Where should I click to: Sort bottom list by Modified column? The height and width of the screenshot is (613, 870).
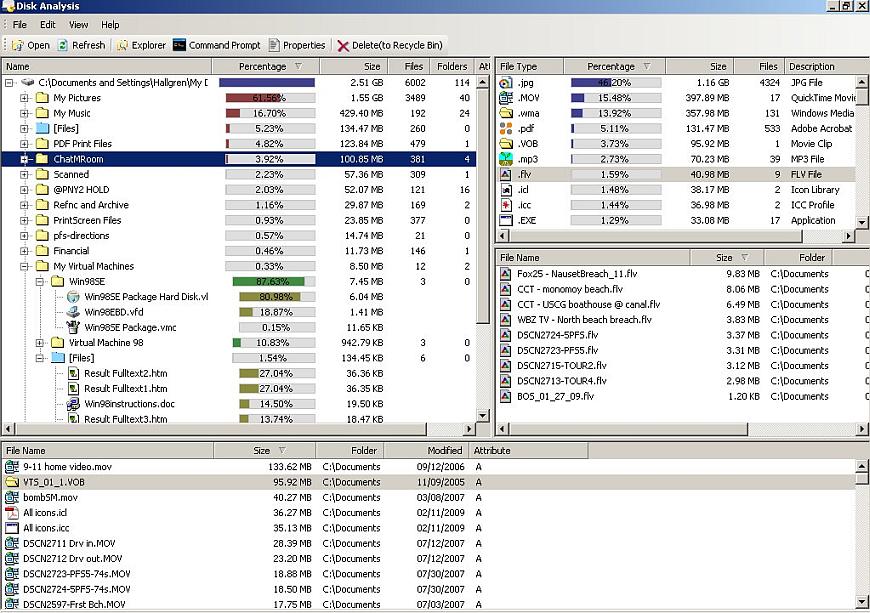click(427, 451)
